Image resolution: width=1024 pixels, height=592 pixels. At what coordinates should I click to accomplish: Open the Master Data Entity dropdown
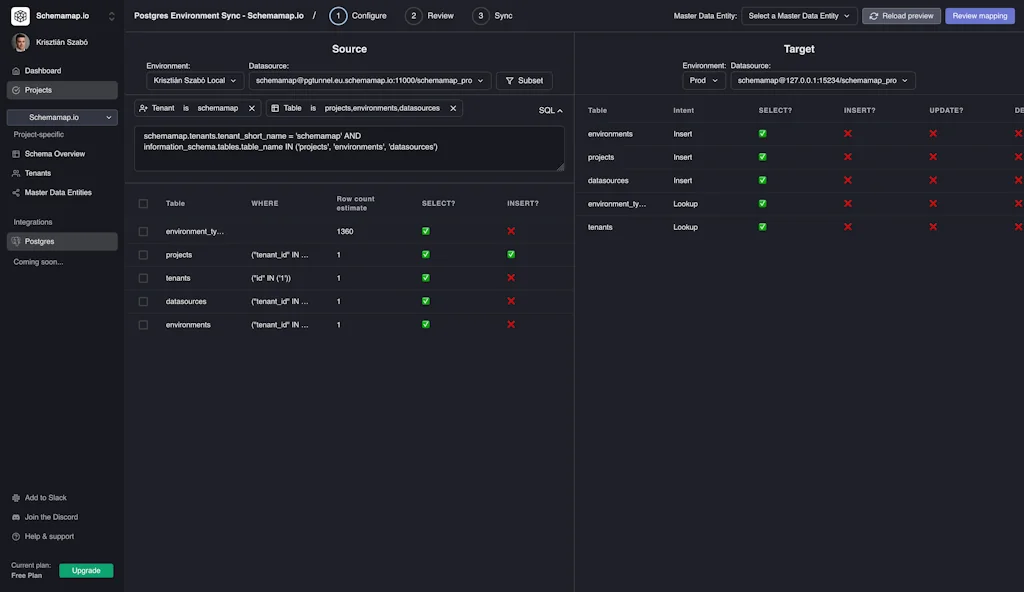[x=797, y=15]
